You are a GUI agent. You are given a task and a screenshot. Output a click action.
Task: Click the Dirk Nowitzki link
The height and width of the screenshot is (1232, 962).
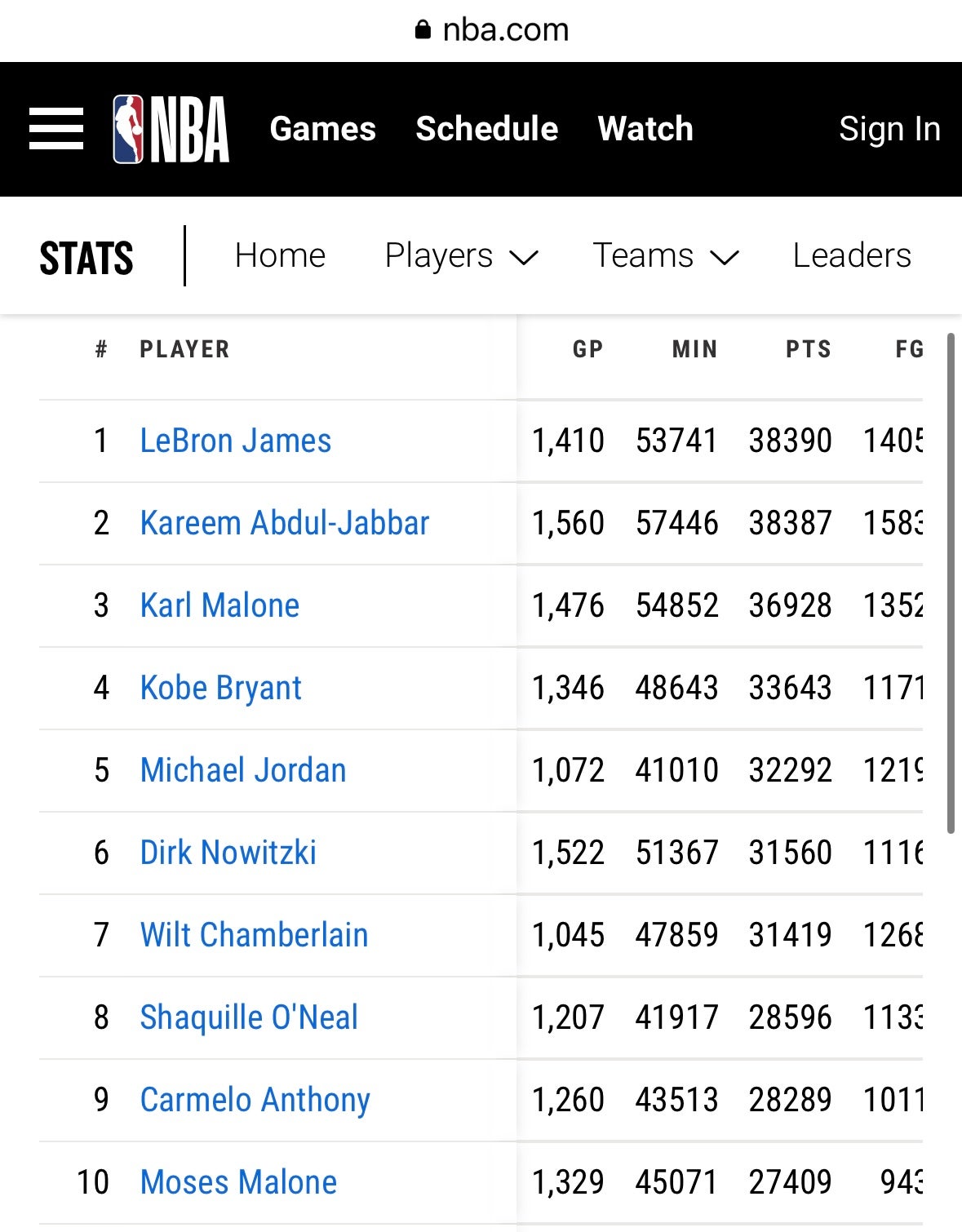click(x=228, y=853)
